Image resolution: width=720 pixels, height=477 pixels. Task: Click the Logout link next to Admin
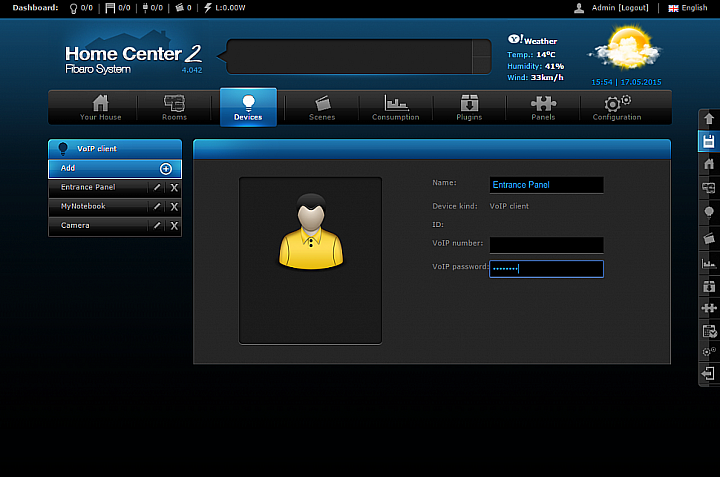(x=633, y=8)
